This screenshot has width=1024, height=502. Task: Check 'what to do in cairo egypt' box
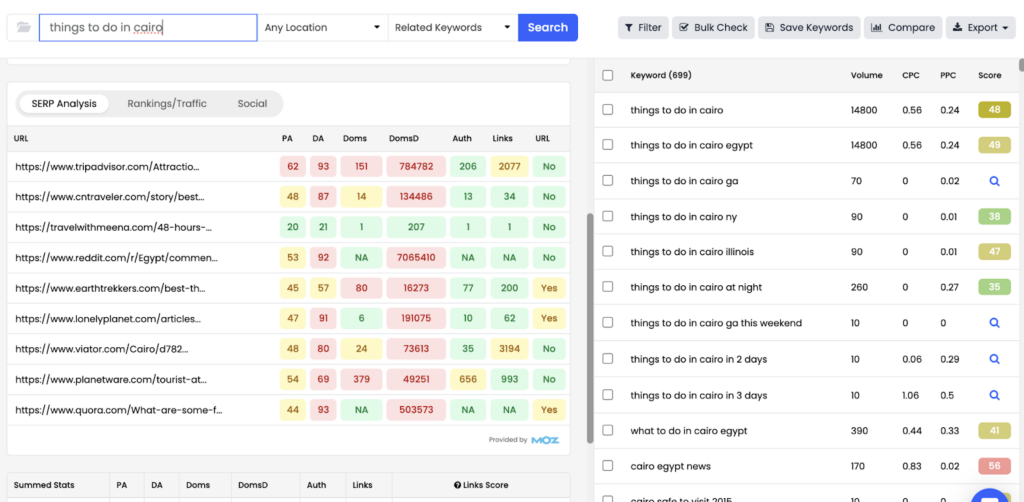point(608,430)
